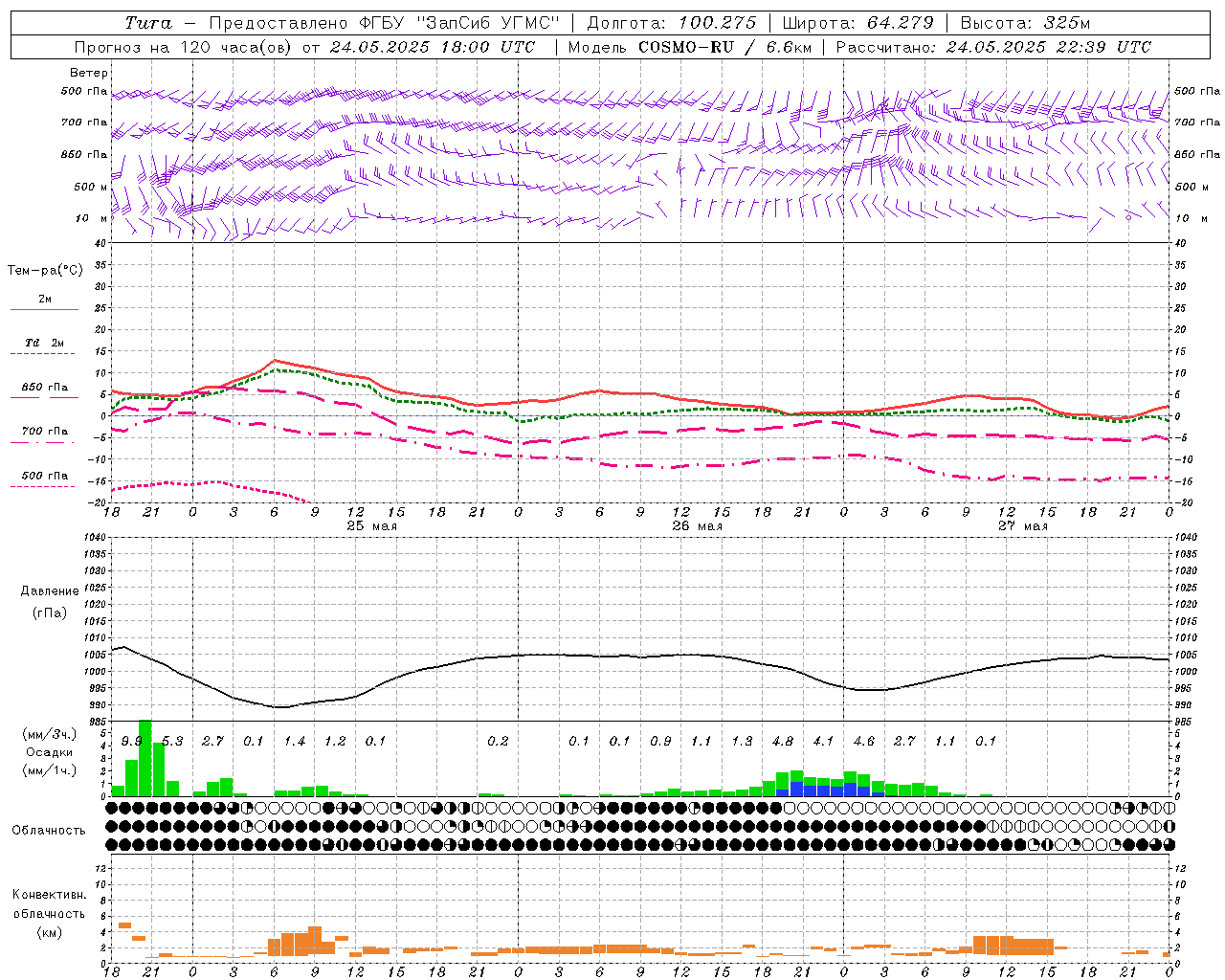Select the latitude value 64.279
Screen dimensions: 1225x980
click(x=896, y=23)
